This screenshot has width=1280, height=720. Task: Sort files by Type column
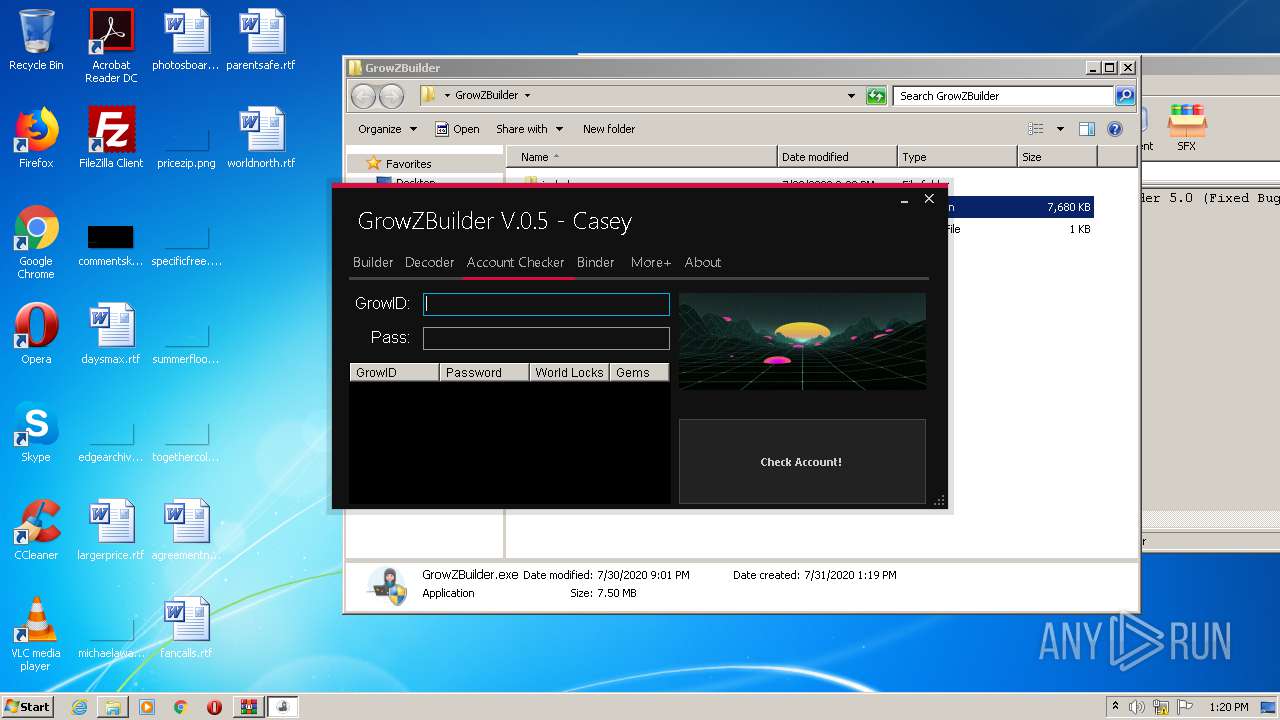pyautogui.click(x=956, y=157)
